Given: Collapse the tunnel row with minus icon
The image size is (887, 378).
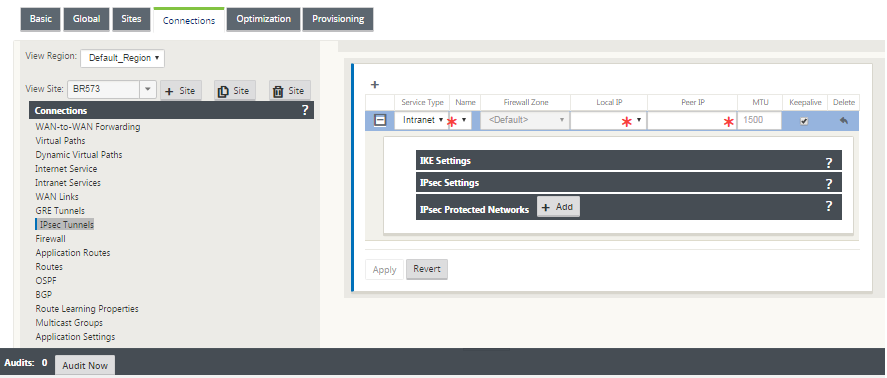Looking at the screenshot, I should point(381,121).
